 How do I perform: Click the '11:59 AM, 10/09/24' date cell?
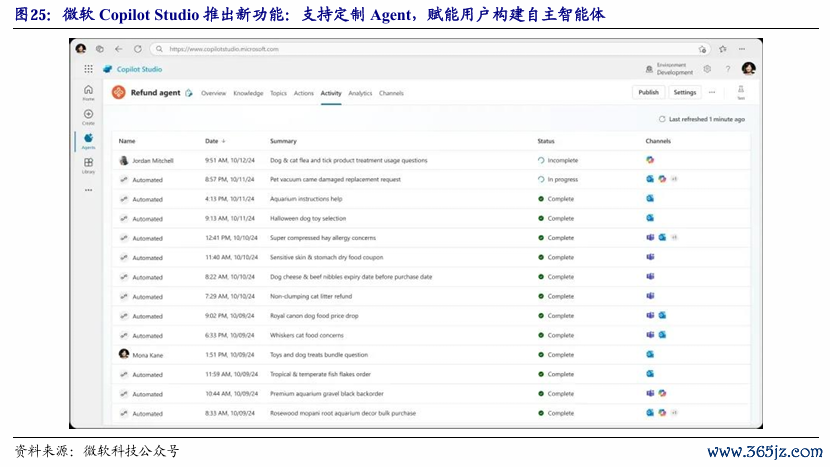[231, 374]
